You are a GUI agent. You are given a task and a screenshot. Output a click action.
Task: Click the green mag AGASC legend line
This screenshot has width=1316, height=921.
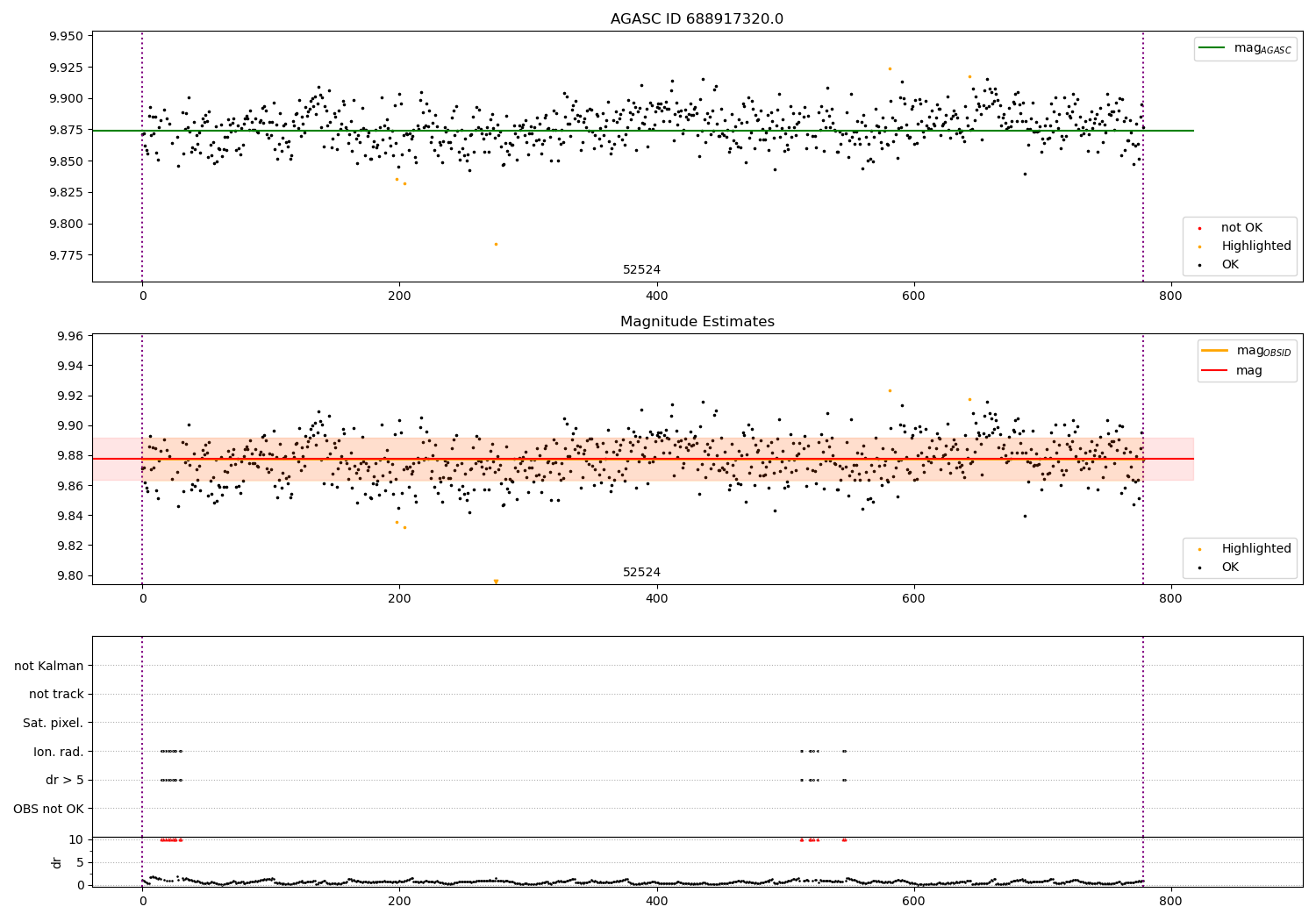click(x=1212, y=48)
